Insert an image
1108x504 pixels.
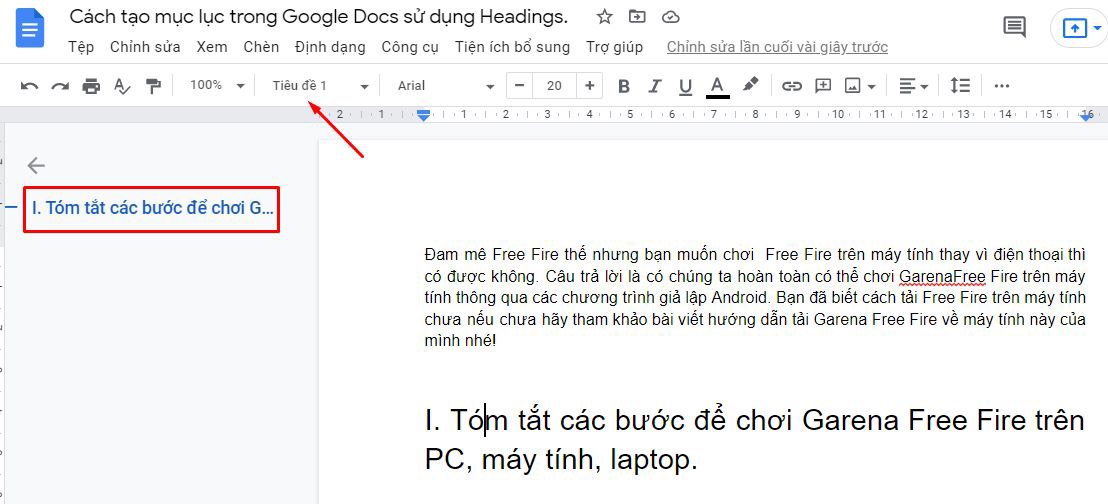click(x=853, y=86)
